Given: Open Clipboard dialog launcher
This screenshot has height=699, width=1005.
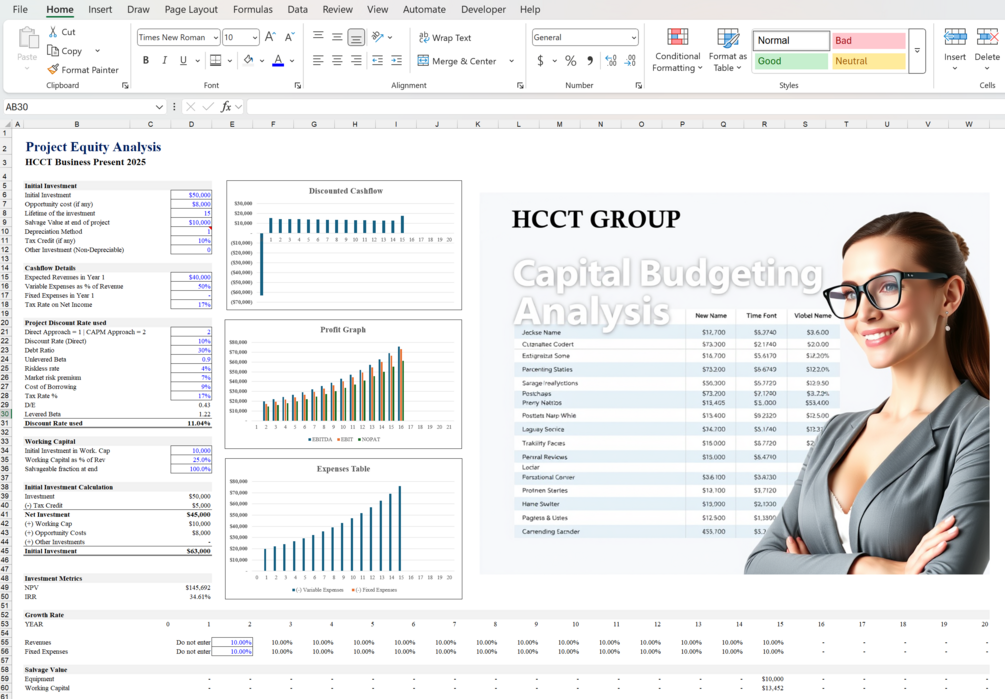Looking at the screenshot, I should pyautogui.click(x=125, y=85).
